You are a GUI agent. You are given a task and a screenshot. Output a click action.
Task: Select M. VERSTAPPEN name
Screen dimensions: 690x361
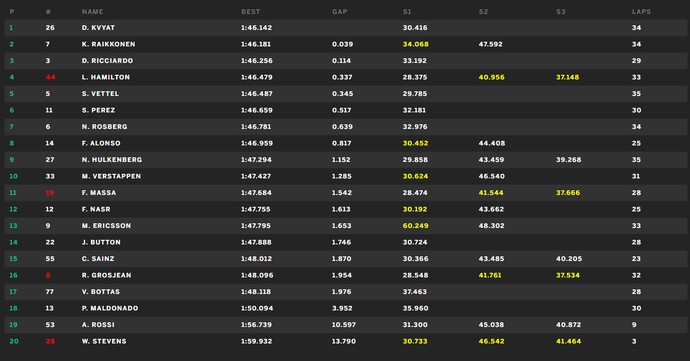(111, 176)
